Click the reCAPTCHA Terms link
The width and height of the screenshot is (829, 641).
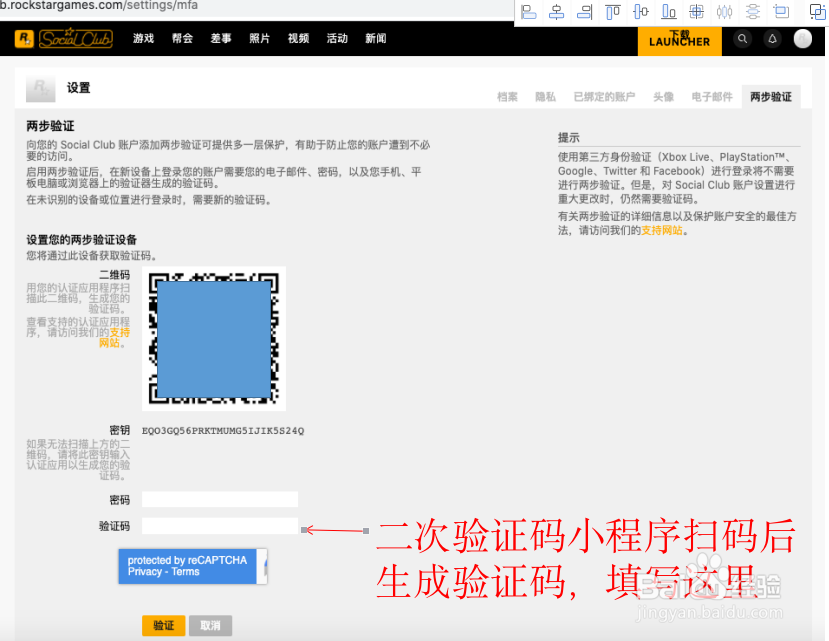click(x=186, y=572)
